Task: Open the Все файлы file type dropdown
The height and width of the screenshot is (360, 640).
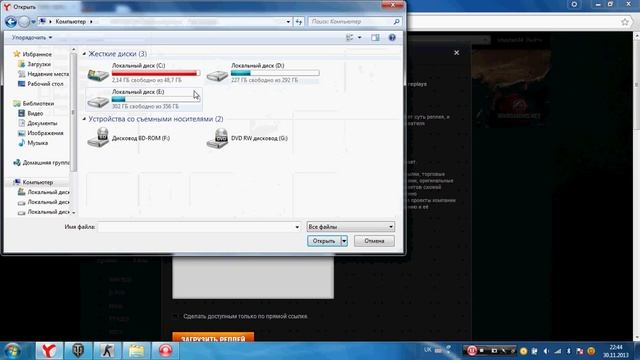Action: tap(351, 227)
